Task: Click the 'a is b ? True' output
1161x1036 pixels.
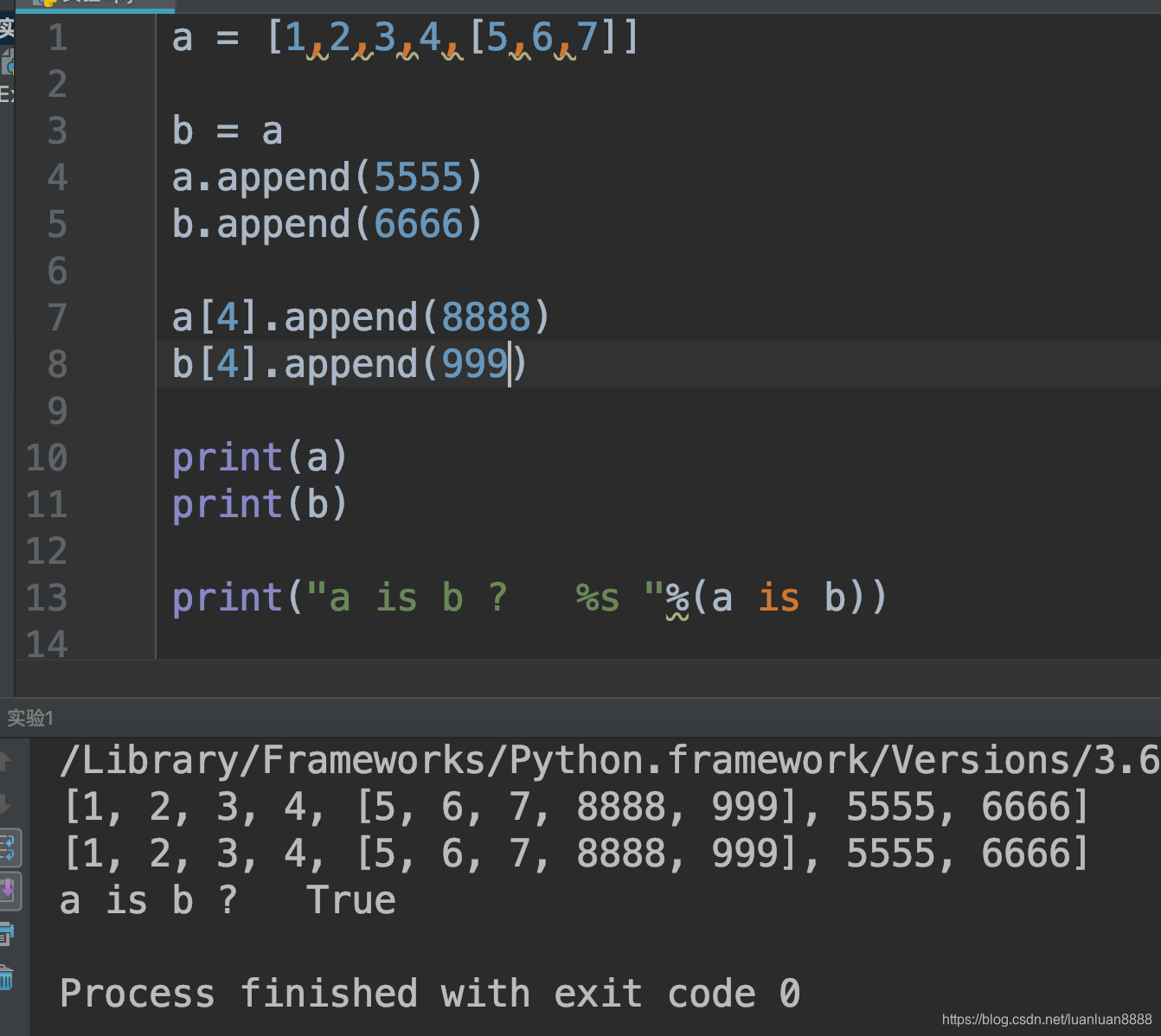Action: coord(228,900)
